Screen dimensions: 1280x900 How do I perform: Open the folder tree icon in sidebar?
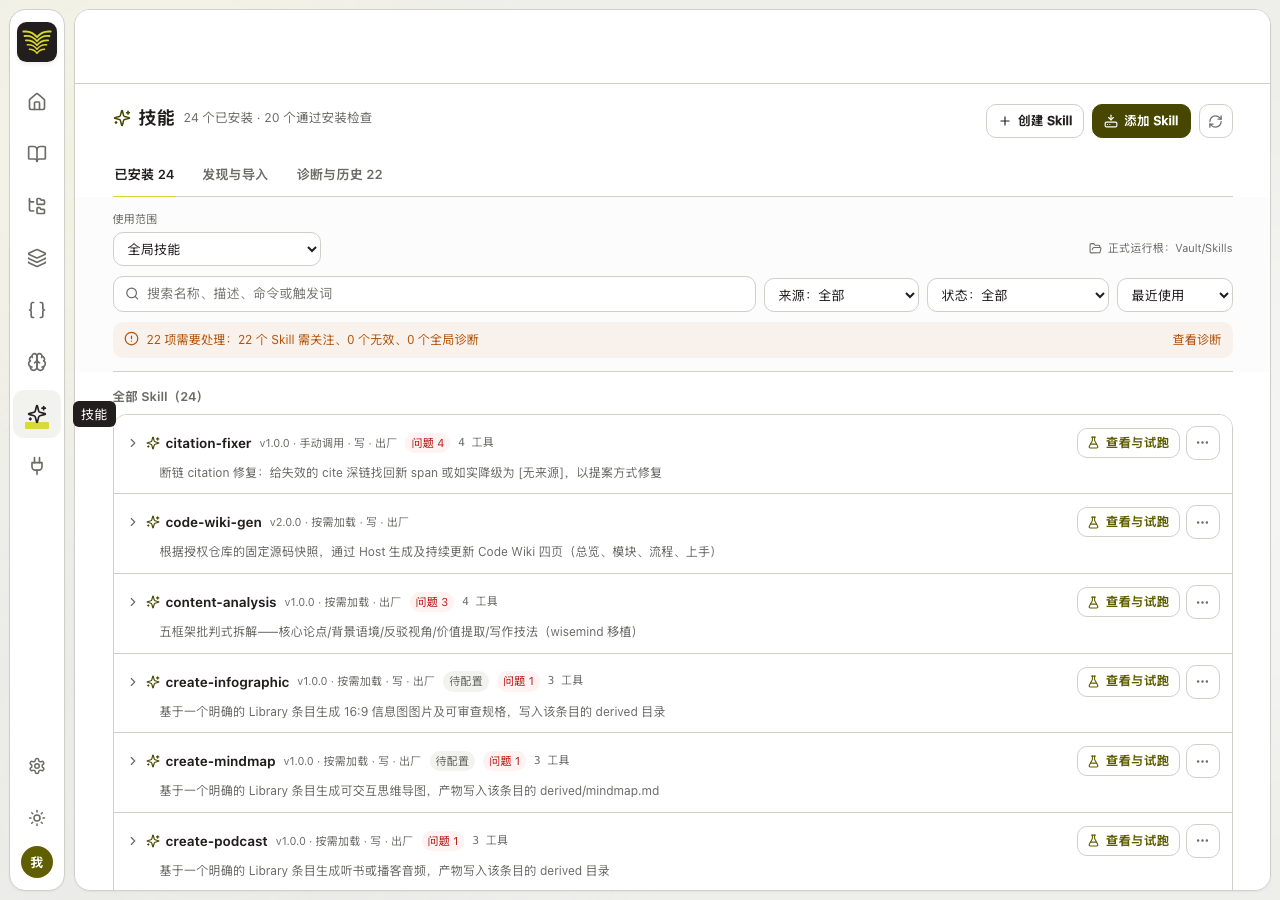click(37, 206)
